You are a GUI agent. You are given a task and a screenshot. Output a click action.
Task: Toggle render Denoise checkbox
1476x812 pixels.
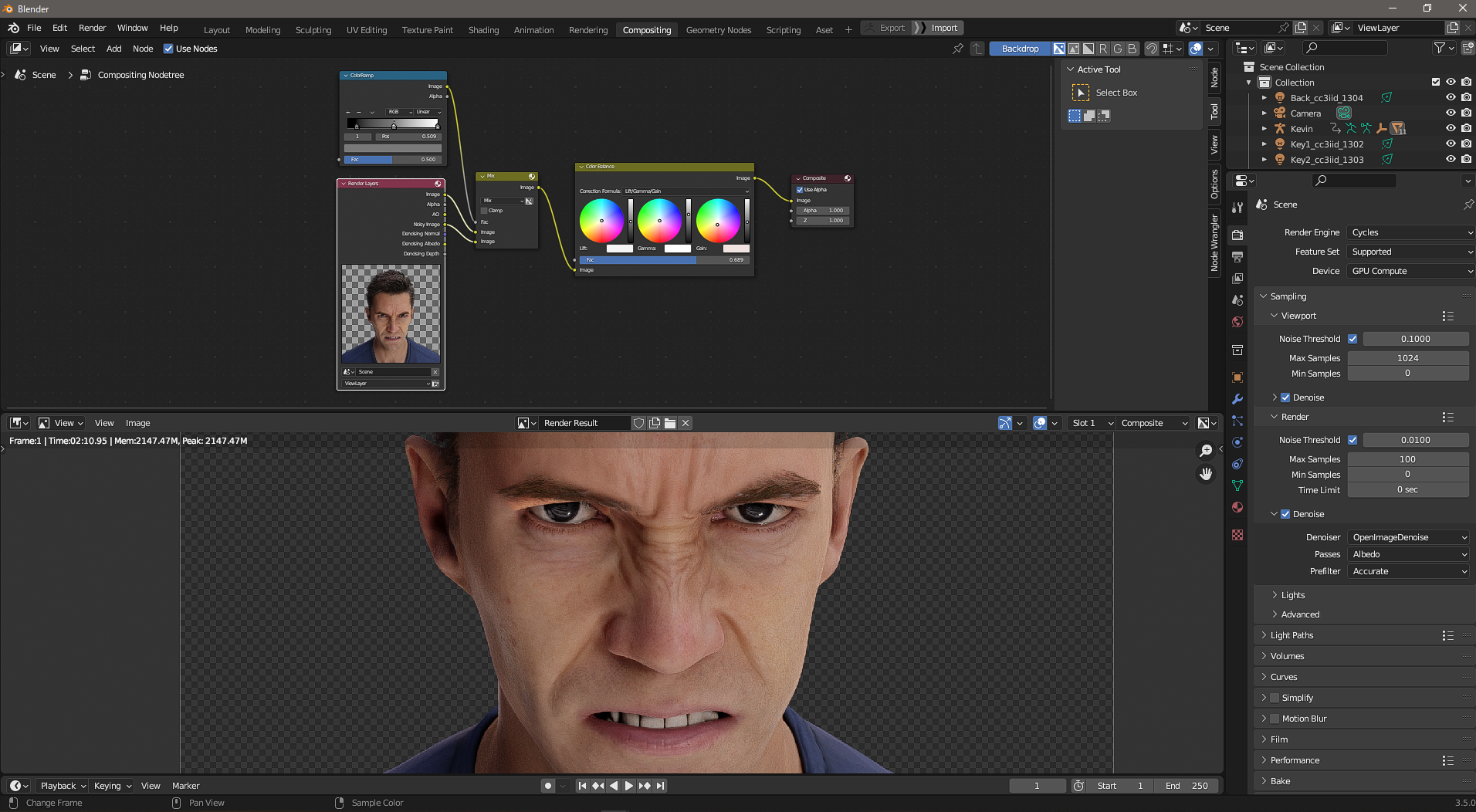(x=1285, y=514)
